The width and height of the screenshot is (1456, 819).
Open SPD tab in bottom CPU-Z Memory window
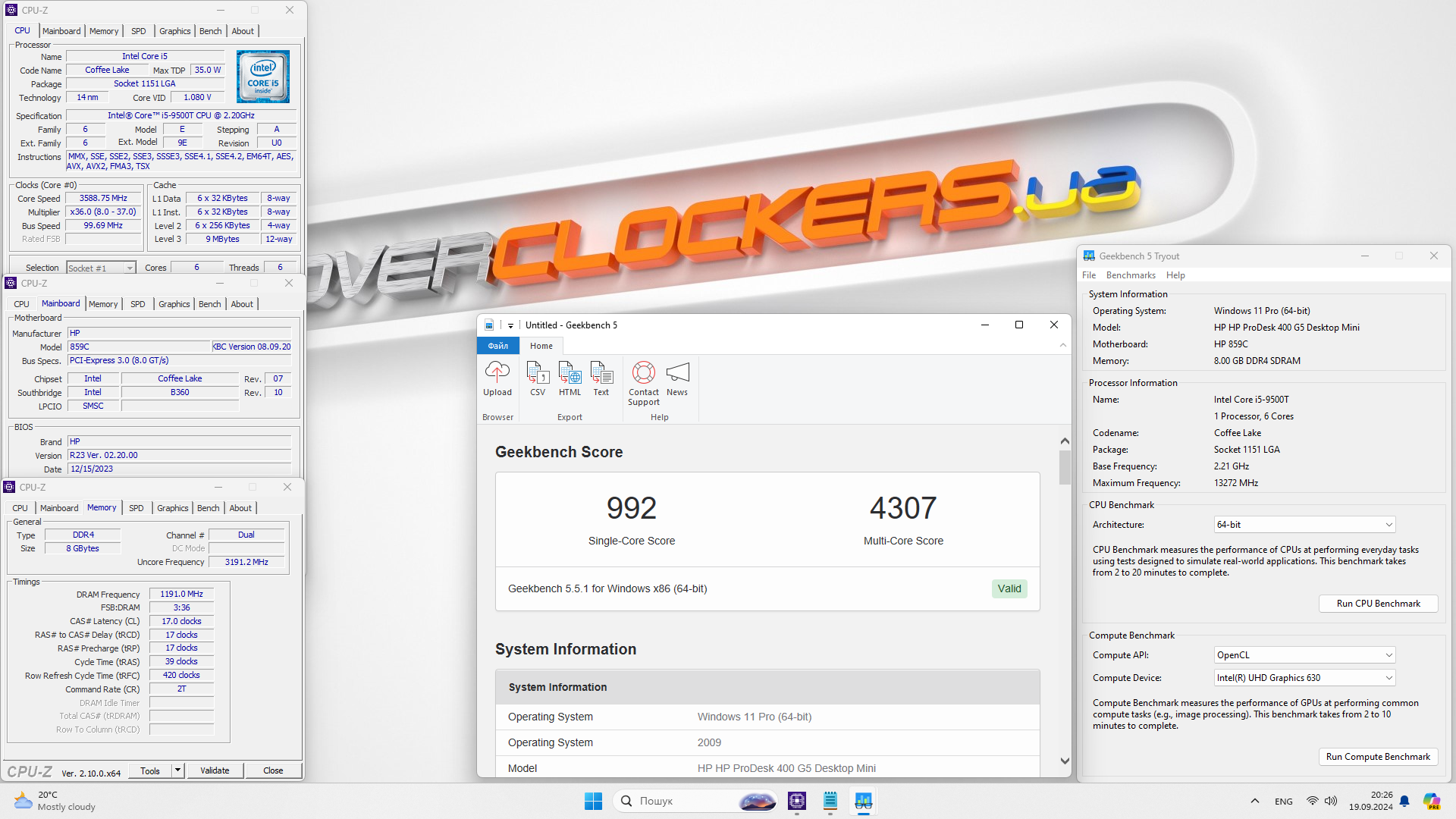click(136, 508)
